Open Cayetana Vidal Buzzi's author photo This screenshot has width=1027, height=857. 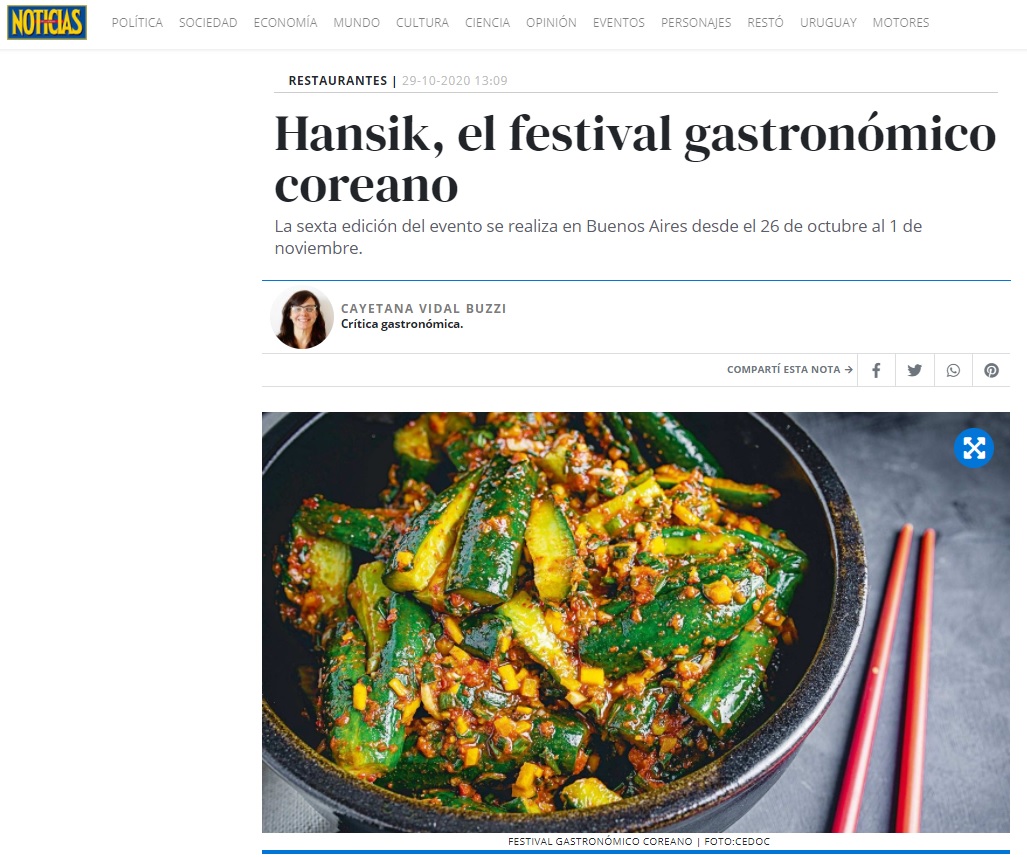point(302,318)
